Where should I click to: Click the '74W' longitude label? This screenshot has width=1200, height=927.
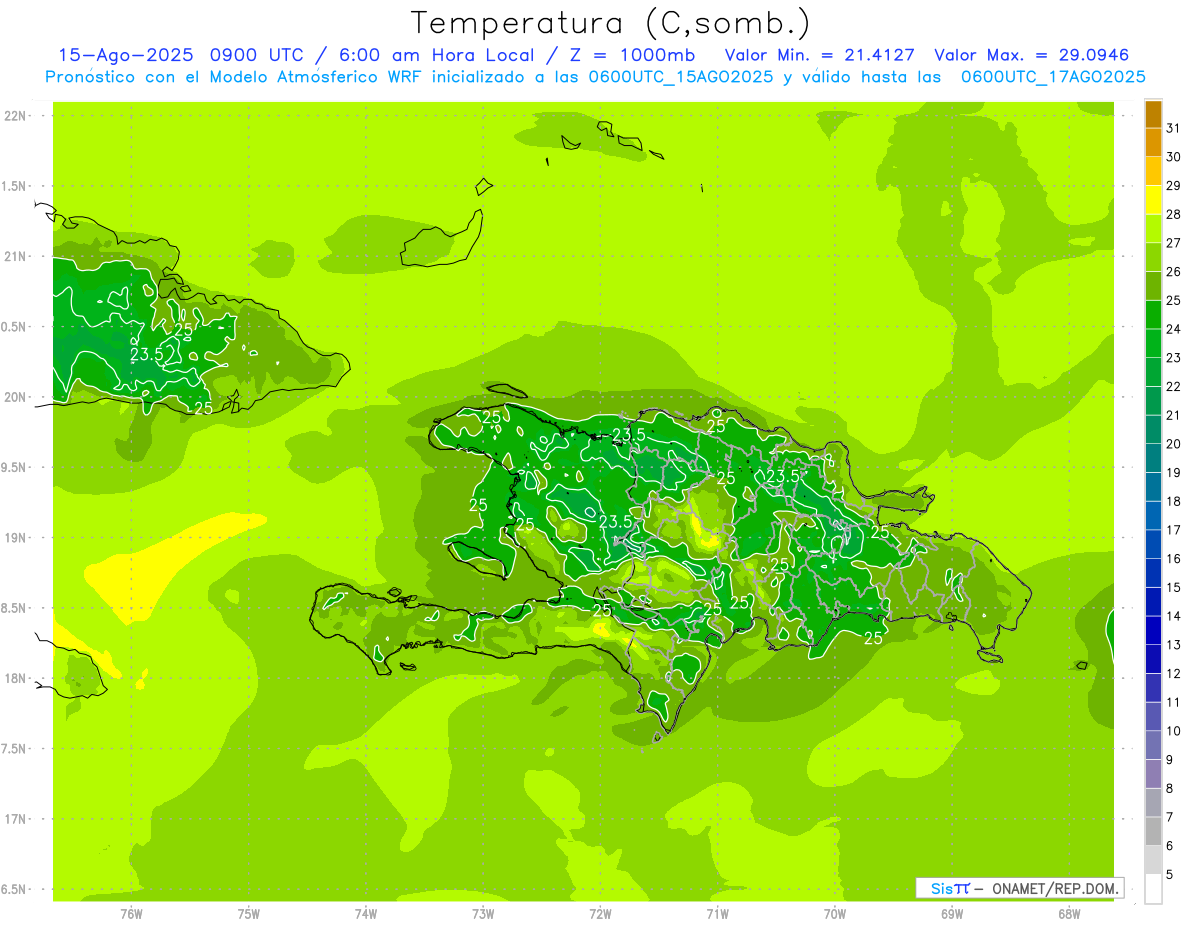(365, 914)
